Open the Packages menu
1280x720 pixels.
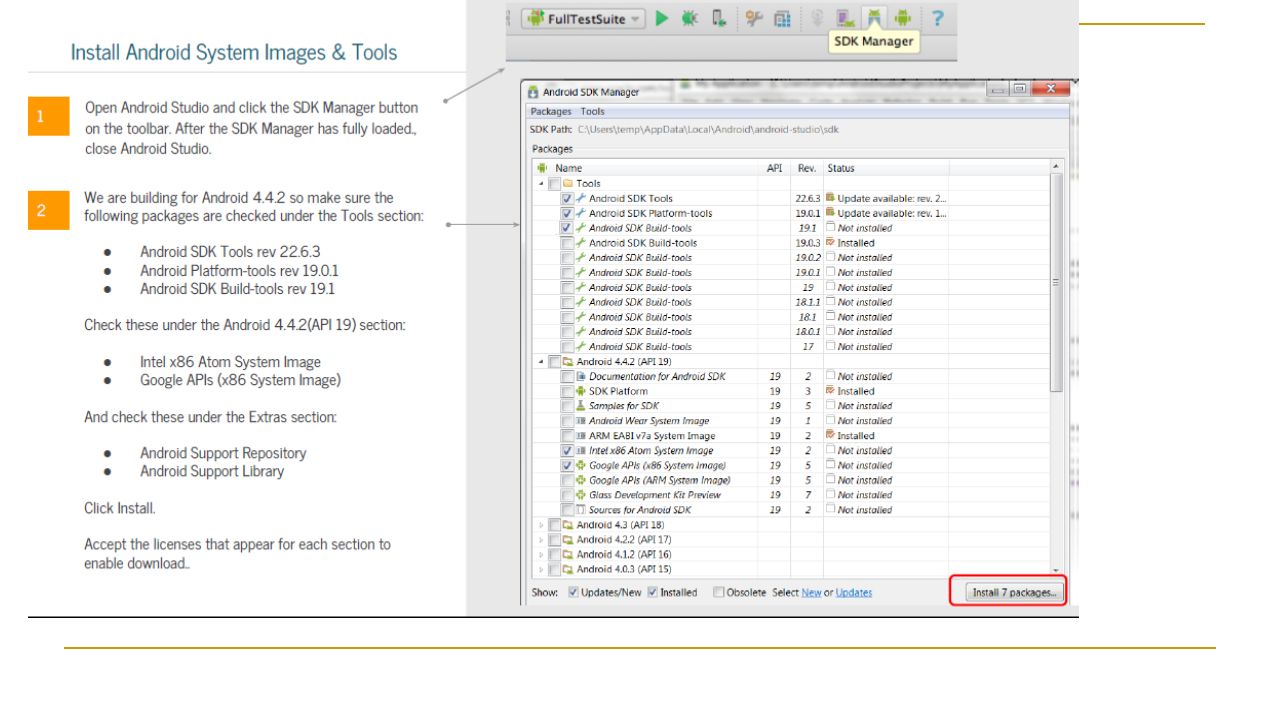tap(551, 112)
